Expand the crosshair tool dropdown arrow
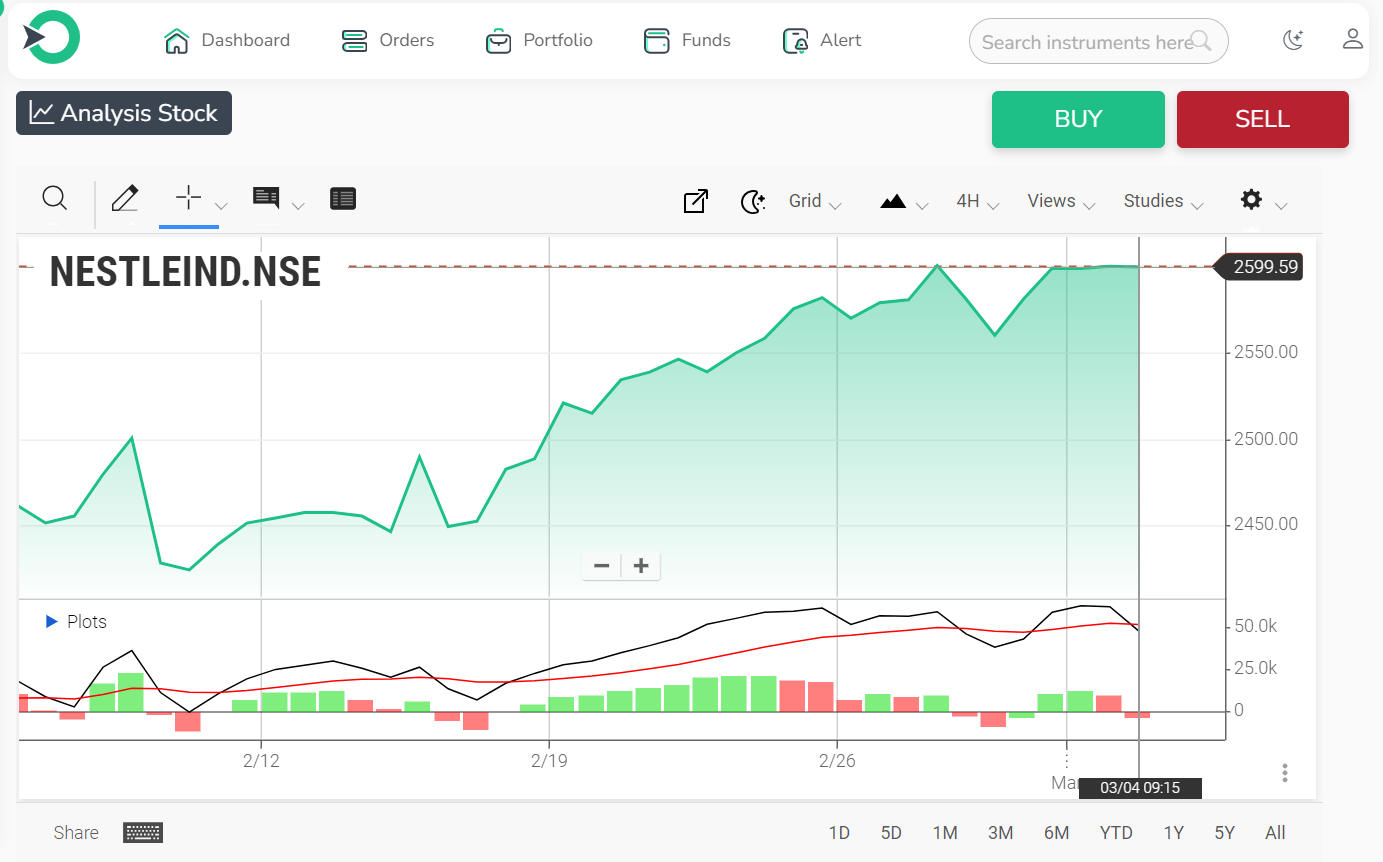The width and height of the screenshot is (1383, 862). (222, 206)
